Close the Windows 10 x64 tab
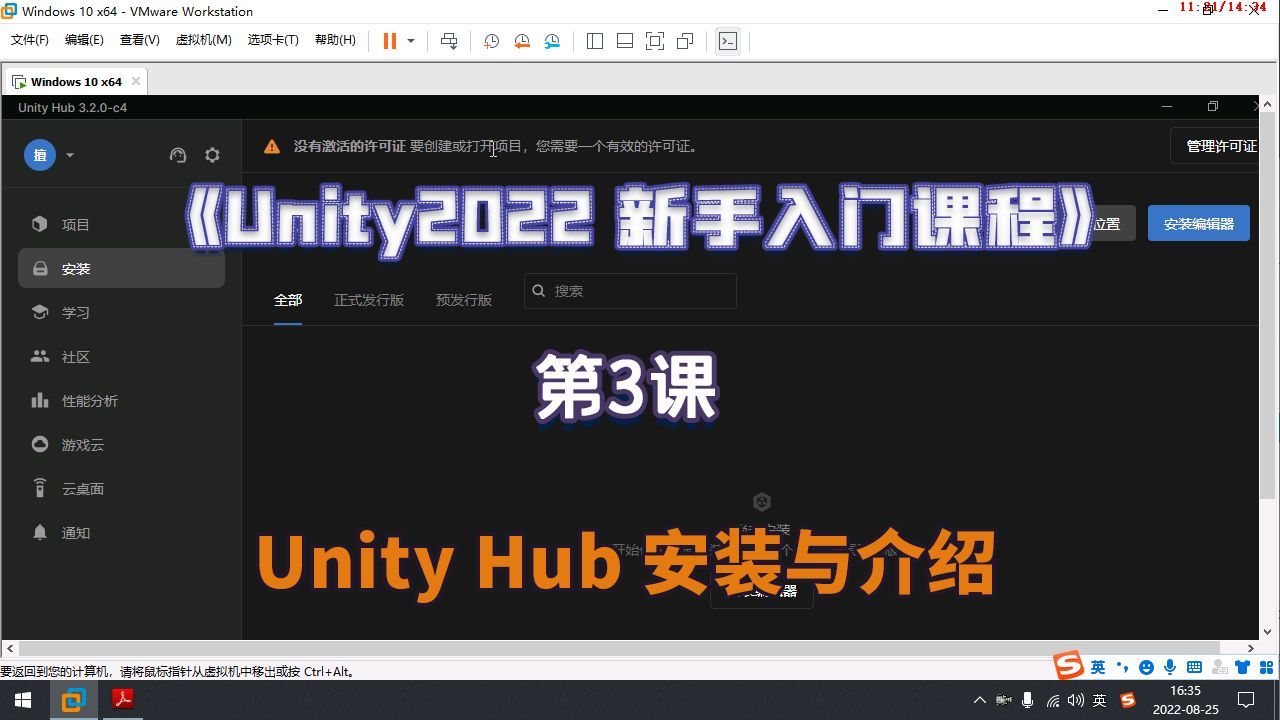This screenshot has height=720, width=1280. pyautogui.click(x=137, y=82)
